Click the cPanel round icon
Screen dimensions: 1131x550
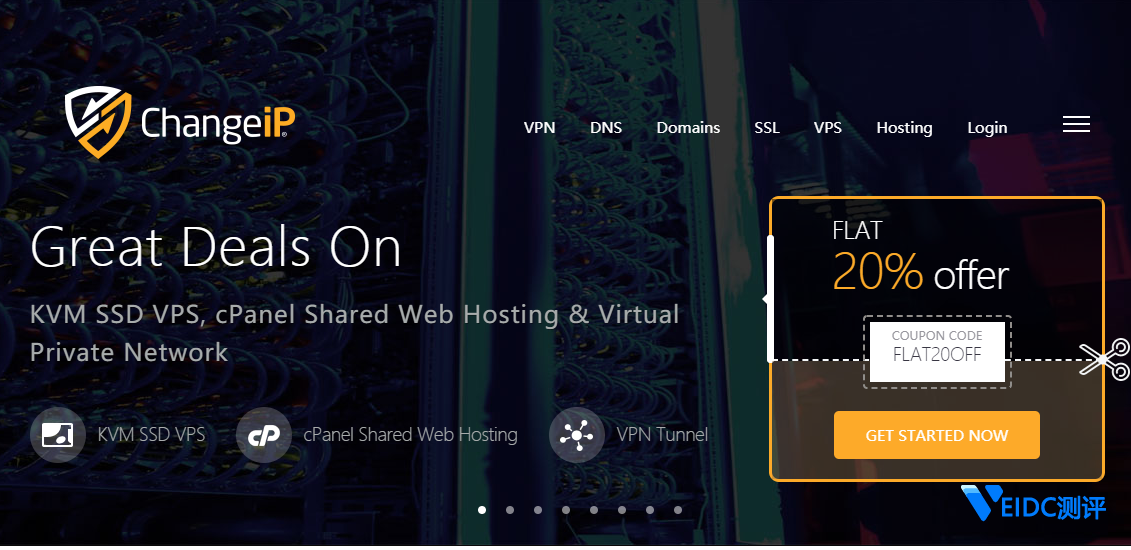click(263, 435)
